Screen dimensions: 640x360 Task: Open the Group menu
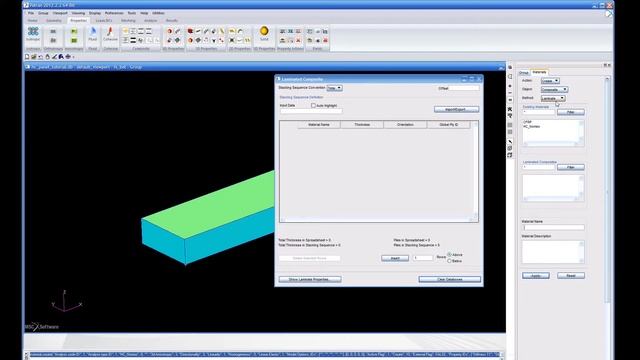43,13
